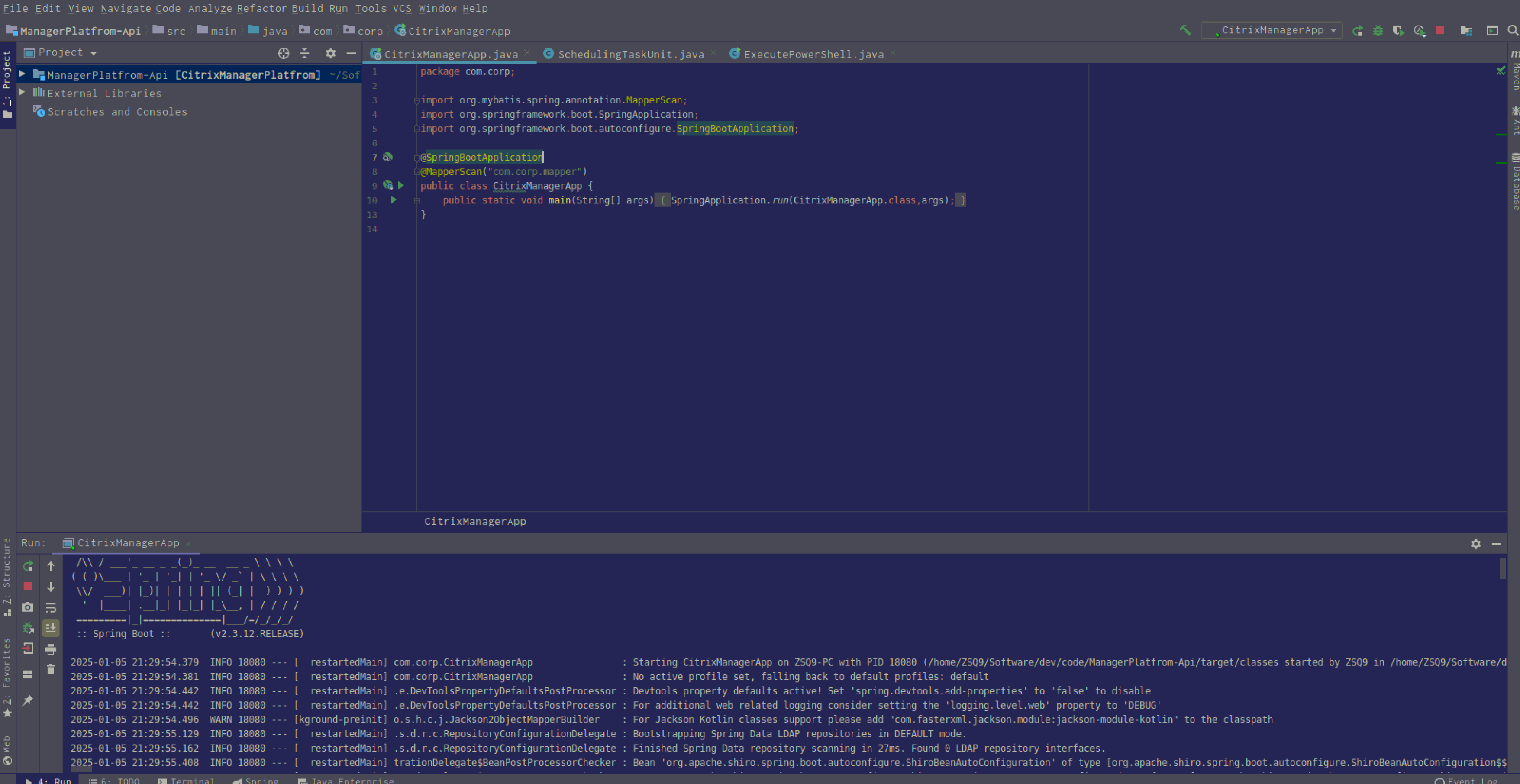
Task: Expand the External Libraries node
Action: (x=22, y=93)
